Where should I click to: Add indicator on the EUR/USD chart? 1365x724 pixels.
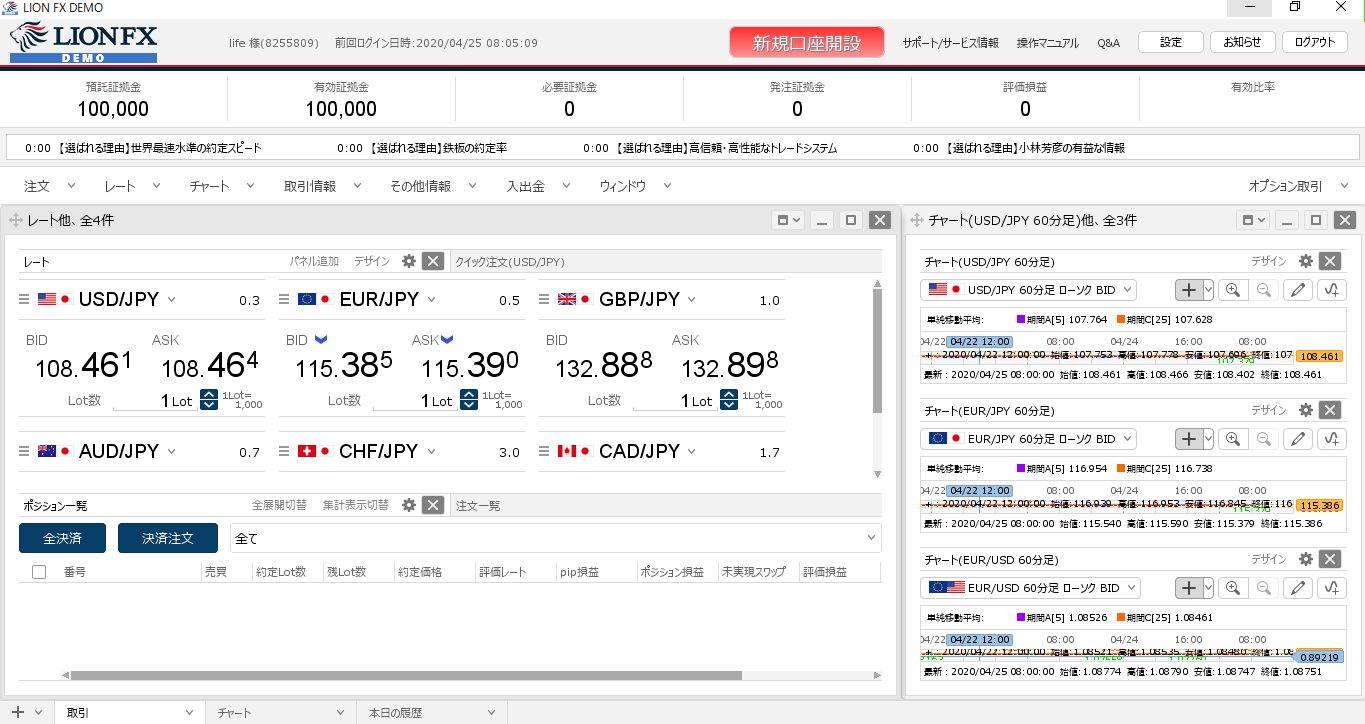(x=1333, y=588)
